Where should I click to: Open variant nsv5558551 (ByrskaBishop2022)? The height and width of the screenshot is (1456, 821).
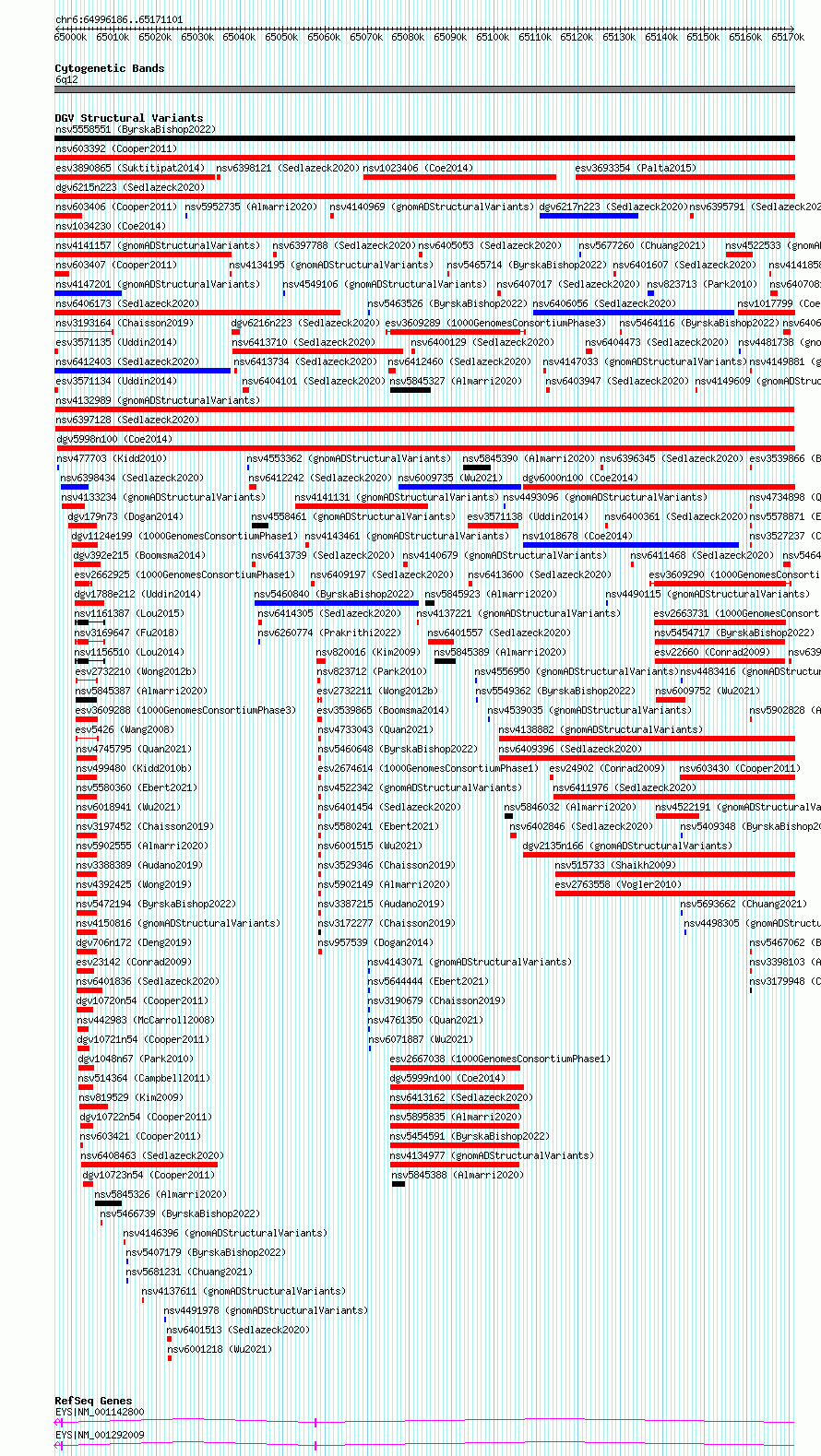pyautogui.click(x=135, y=129)
